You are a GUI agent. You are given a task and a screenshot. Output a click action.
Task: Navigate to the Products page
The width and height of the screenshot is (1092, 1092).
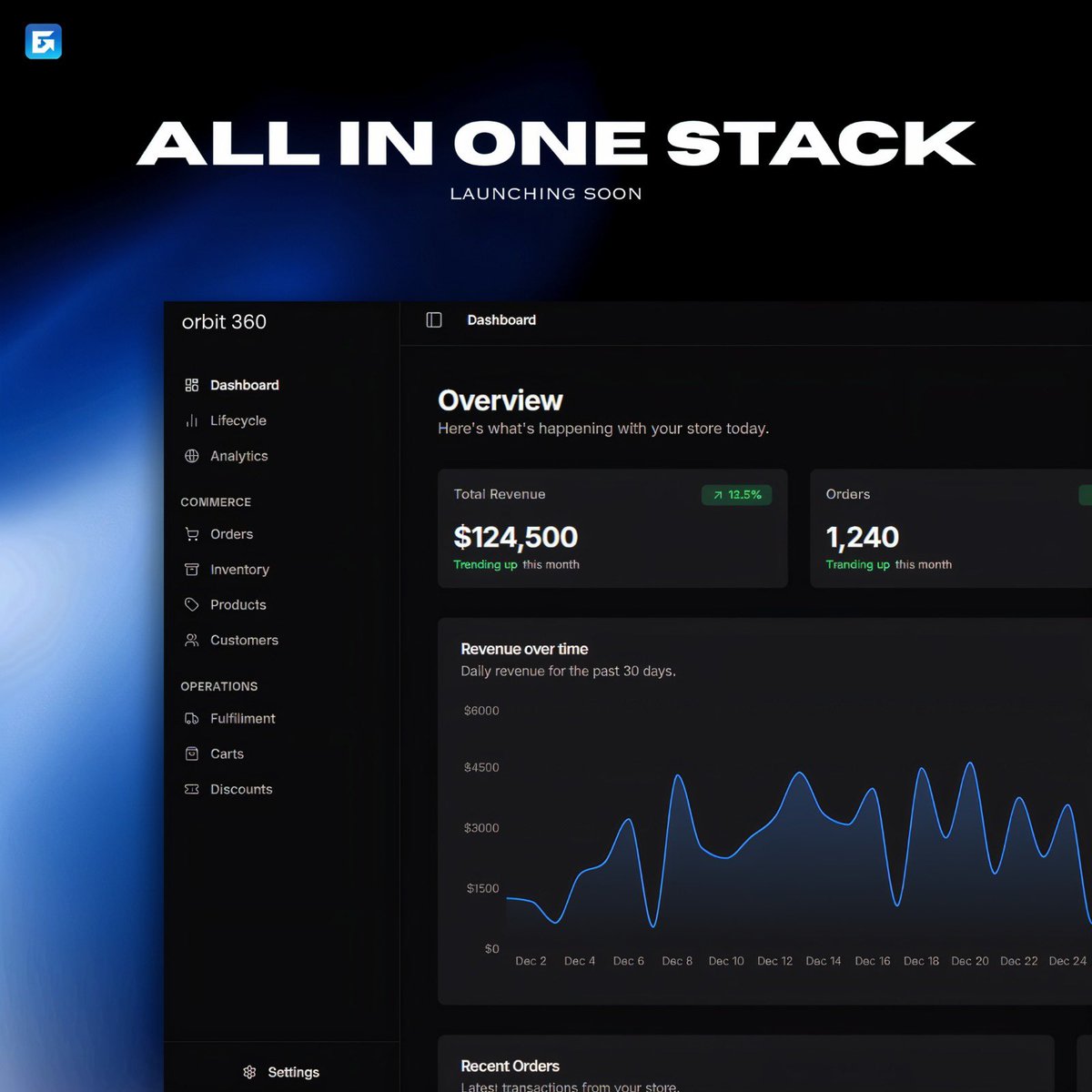click(x=238, y=604)
